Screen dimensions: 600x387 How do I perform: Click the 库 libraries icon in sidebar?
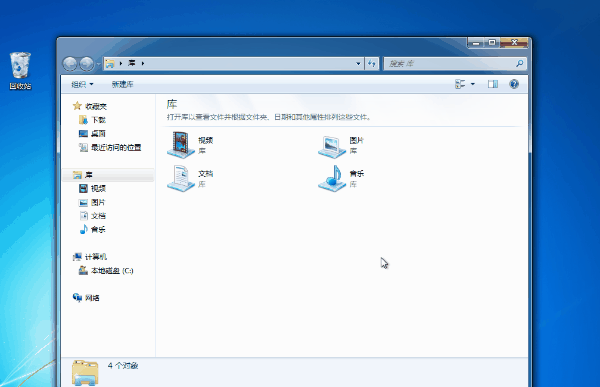tap(77, 175)
